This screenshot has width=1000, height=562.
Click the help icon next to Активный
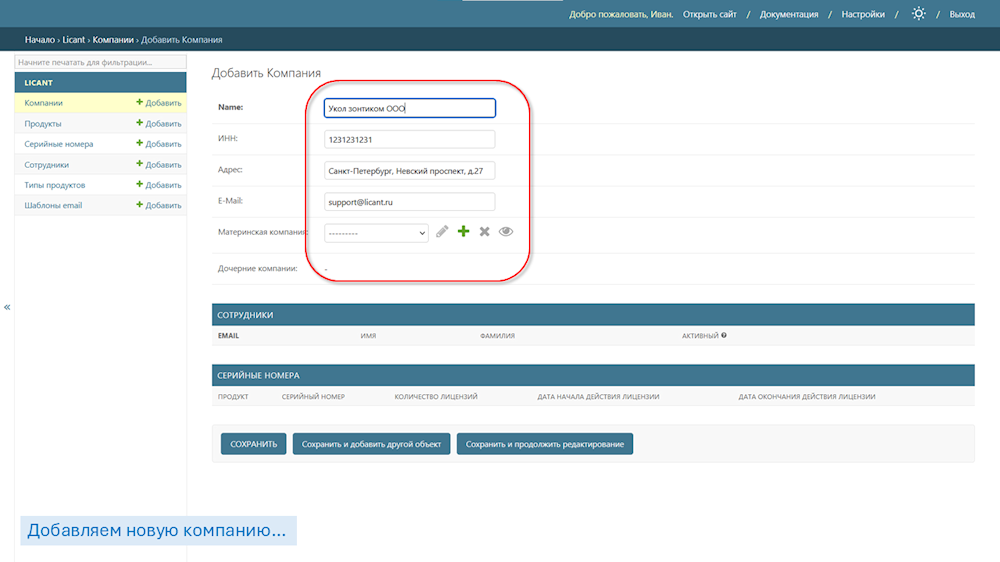(723, 336)
